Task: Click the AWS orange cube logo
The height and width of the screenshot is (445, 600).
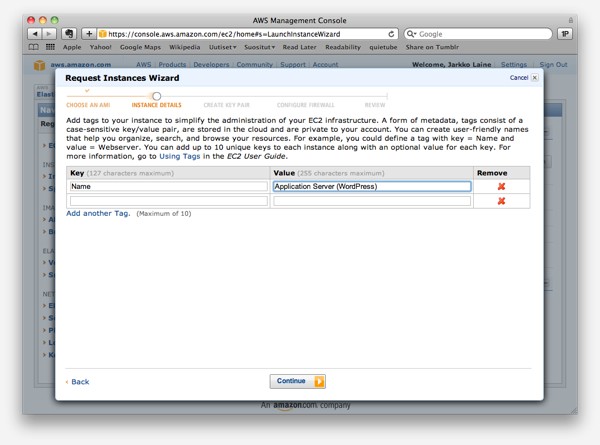Action: [39, 65]
